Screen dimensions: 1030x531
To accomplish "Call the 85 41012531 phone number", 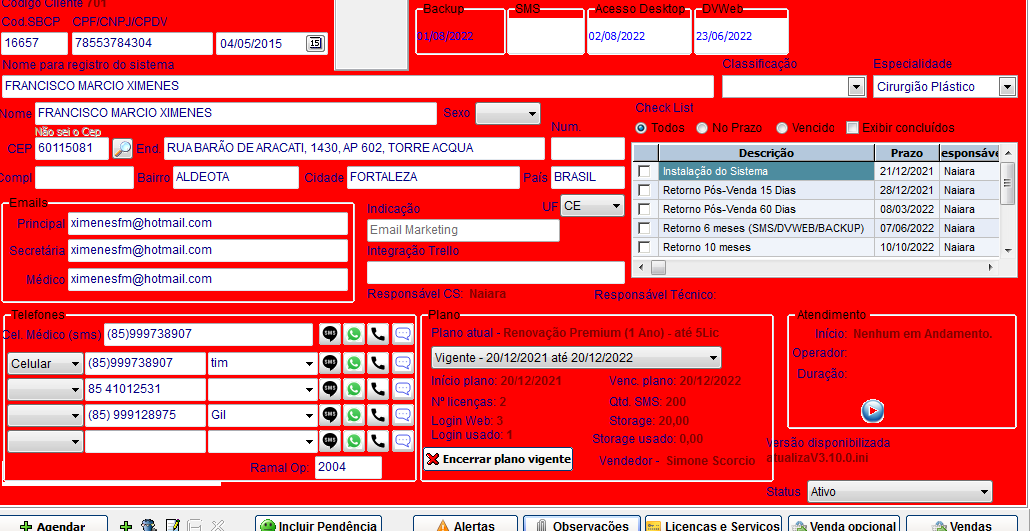I will click(x=378, y=389).
